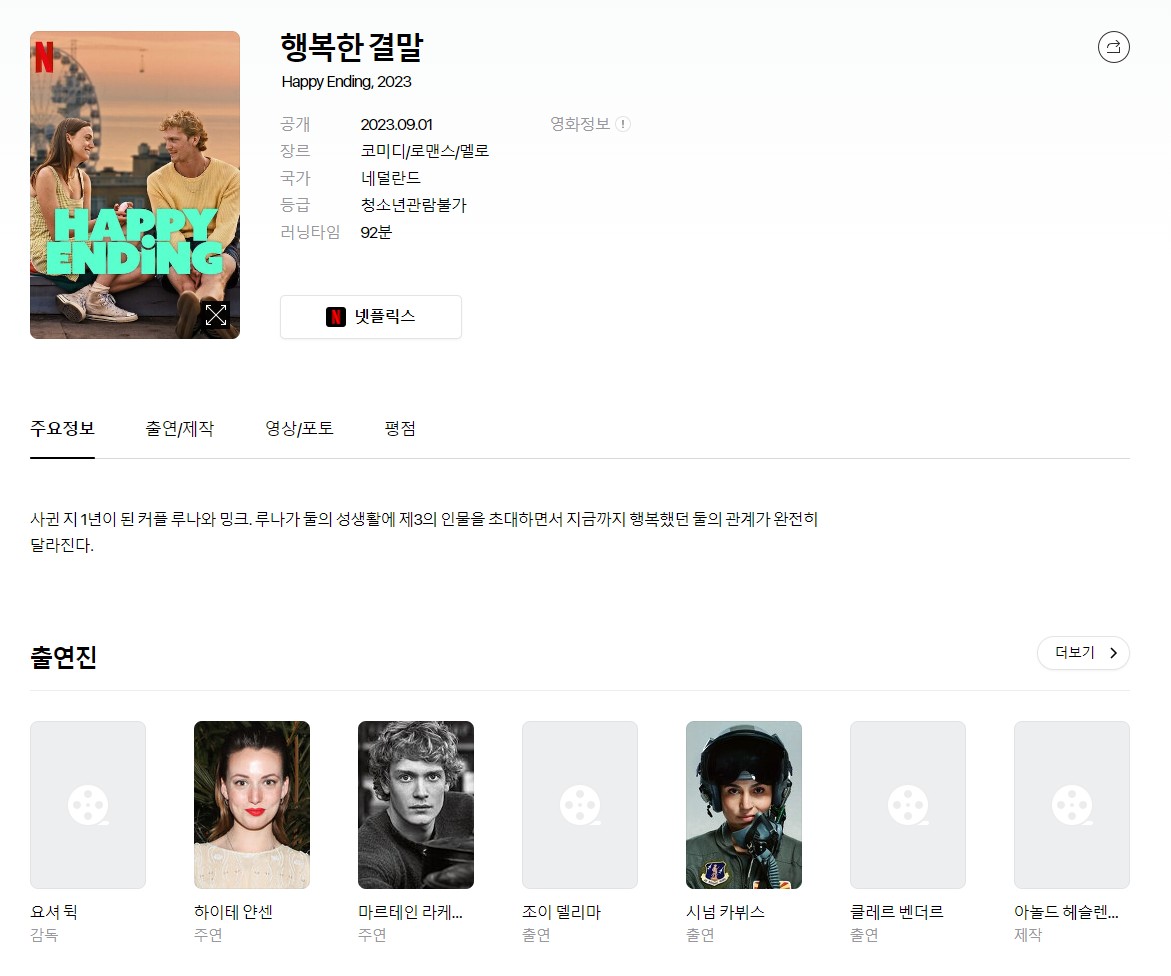Viewport: 1171px width, 976px height.
Task: Expand the movie poster with fullscreen icon
Action: pos(216,316)
